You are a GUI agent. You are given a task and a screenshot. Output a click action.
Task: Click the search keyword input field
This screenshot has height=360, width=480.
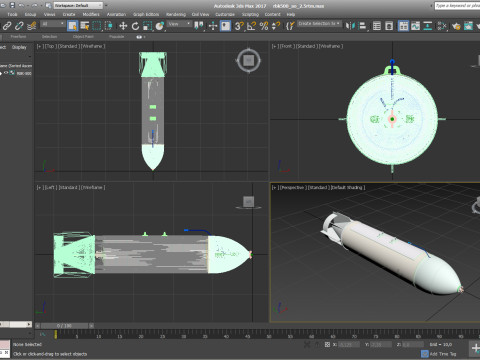pos(457,6)
